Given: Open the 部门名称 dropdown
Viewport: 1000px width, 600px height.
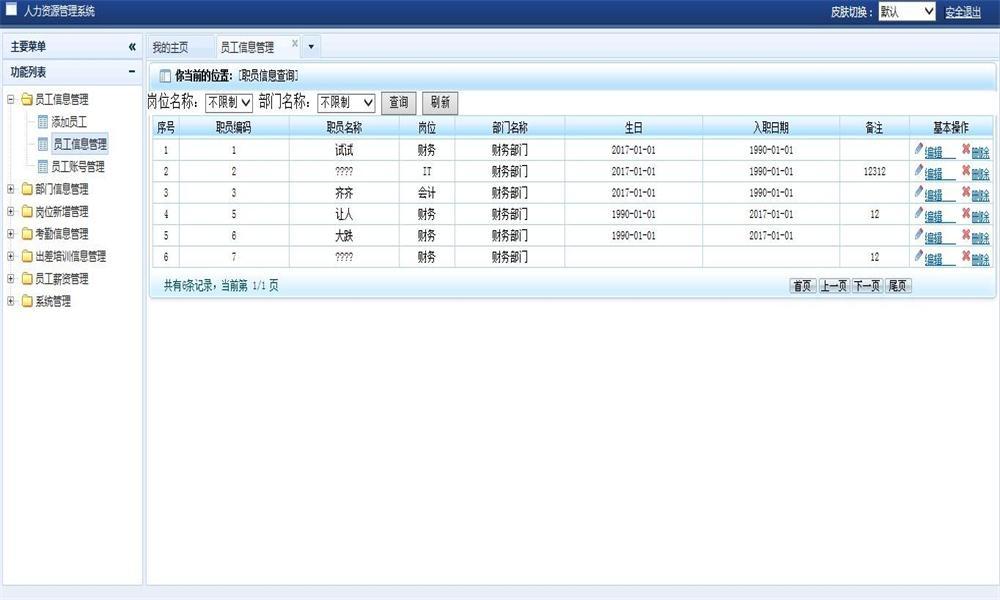Looking at the screenshot, I should (x=346, y=102).
